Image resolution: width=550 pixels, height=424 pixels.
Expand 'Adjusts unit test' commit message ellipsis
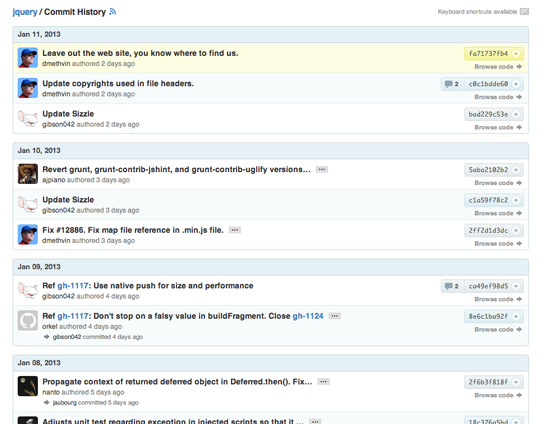(x=315, y=421)
